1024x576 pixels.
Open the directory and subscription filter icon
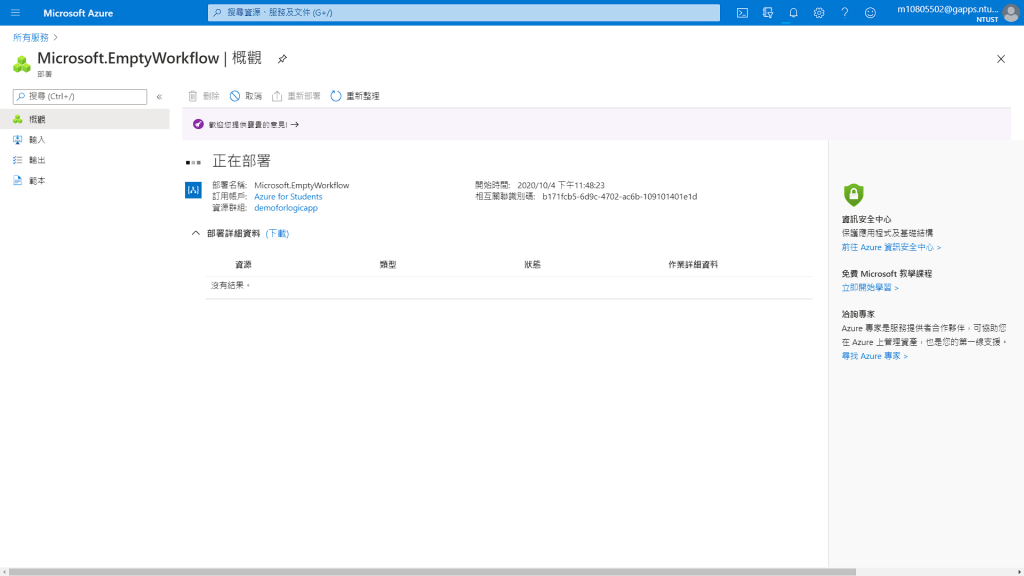(768, 12)
